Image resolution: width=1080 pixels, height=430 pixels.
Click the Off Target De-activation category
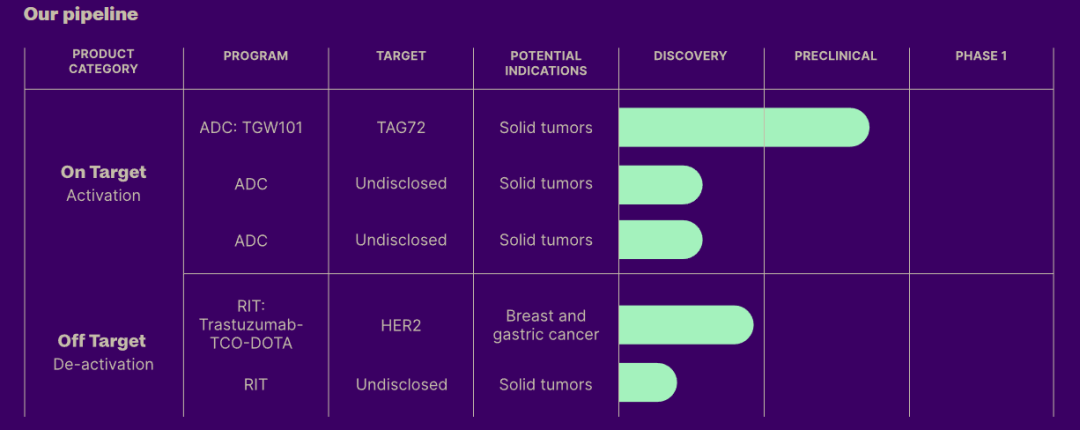(x=103, y=352)
